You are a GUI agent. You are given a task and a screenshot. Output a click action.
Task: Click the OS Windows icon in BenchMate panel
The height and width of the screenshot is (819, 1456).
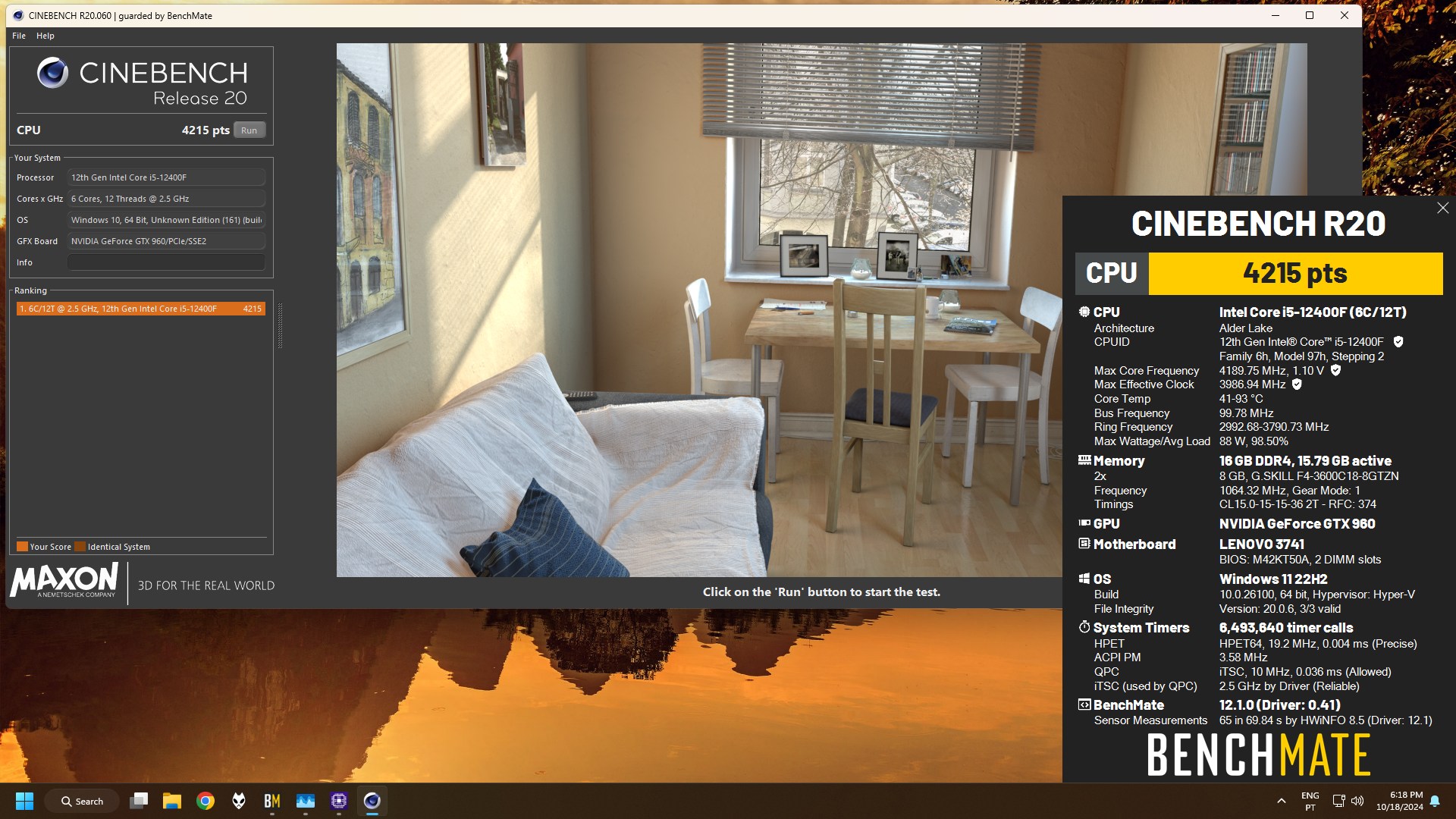point(1084,579)
